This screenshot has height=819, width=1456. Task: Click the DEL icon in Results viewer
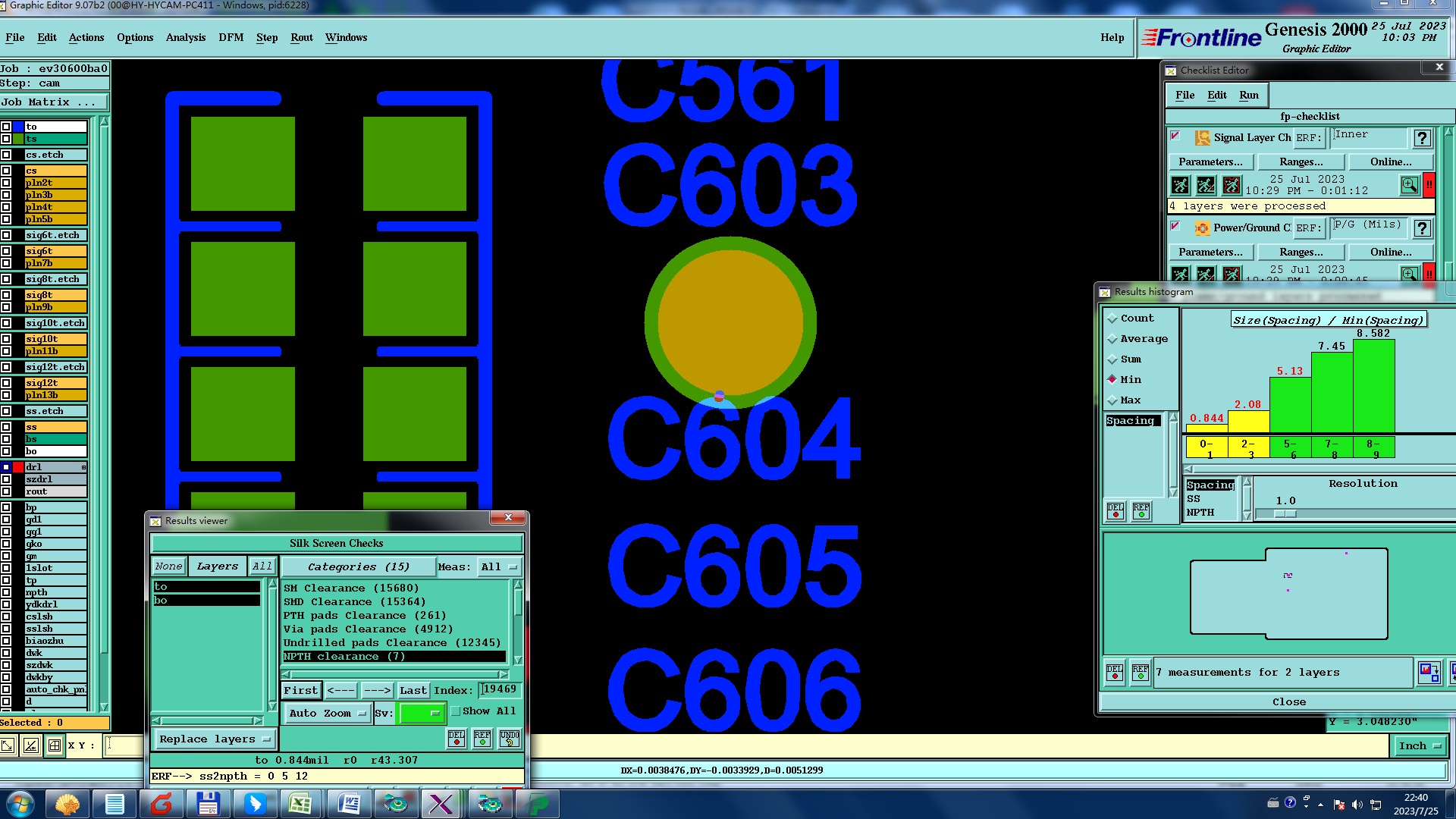click(x=457, y=739)
